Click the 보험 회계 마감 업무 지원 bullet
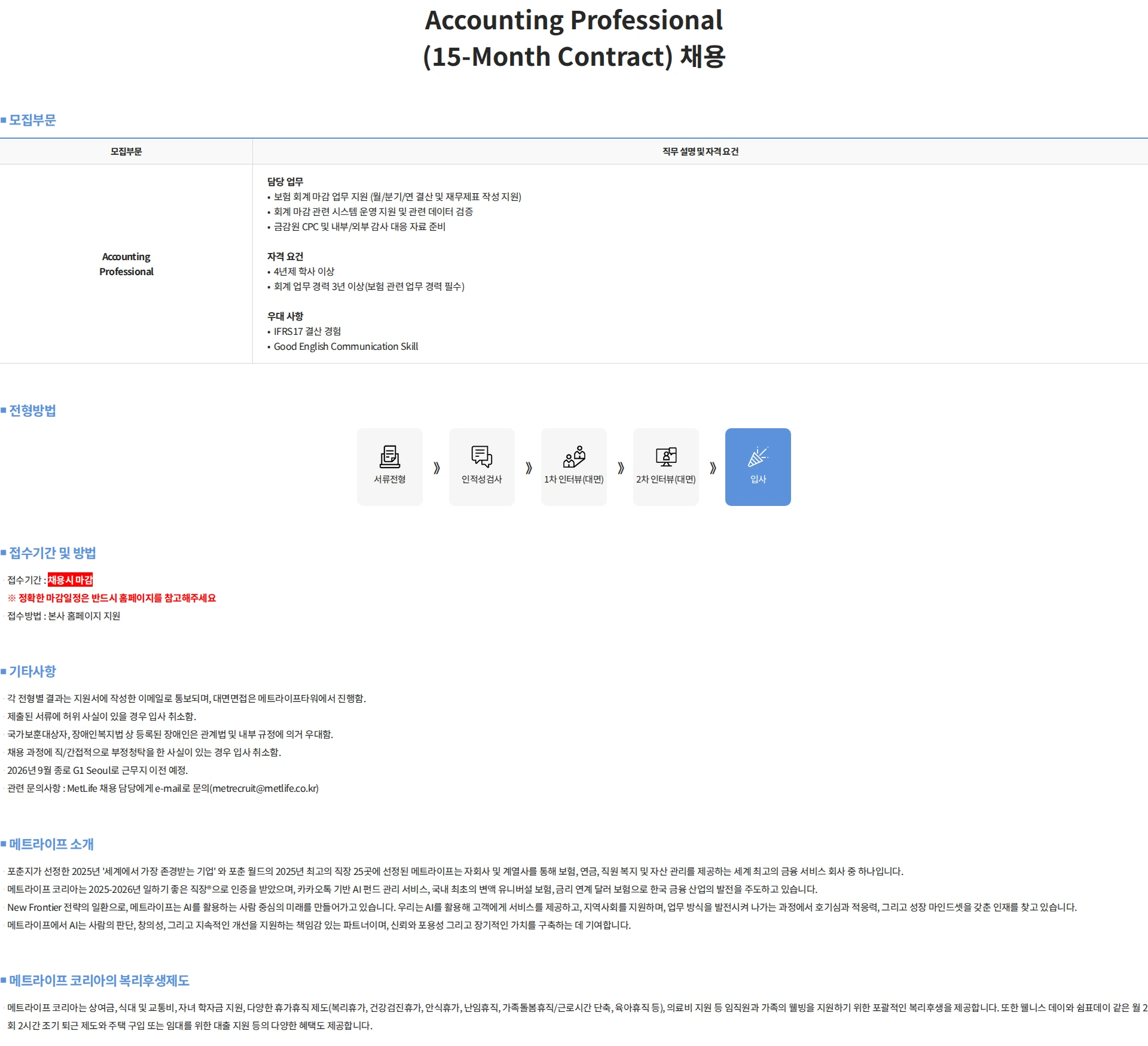This screenshot has width=1148, height=1046. [395, 197]
